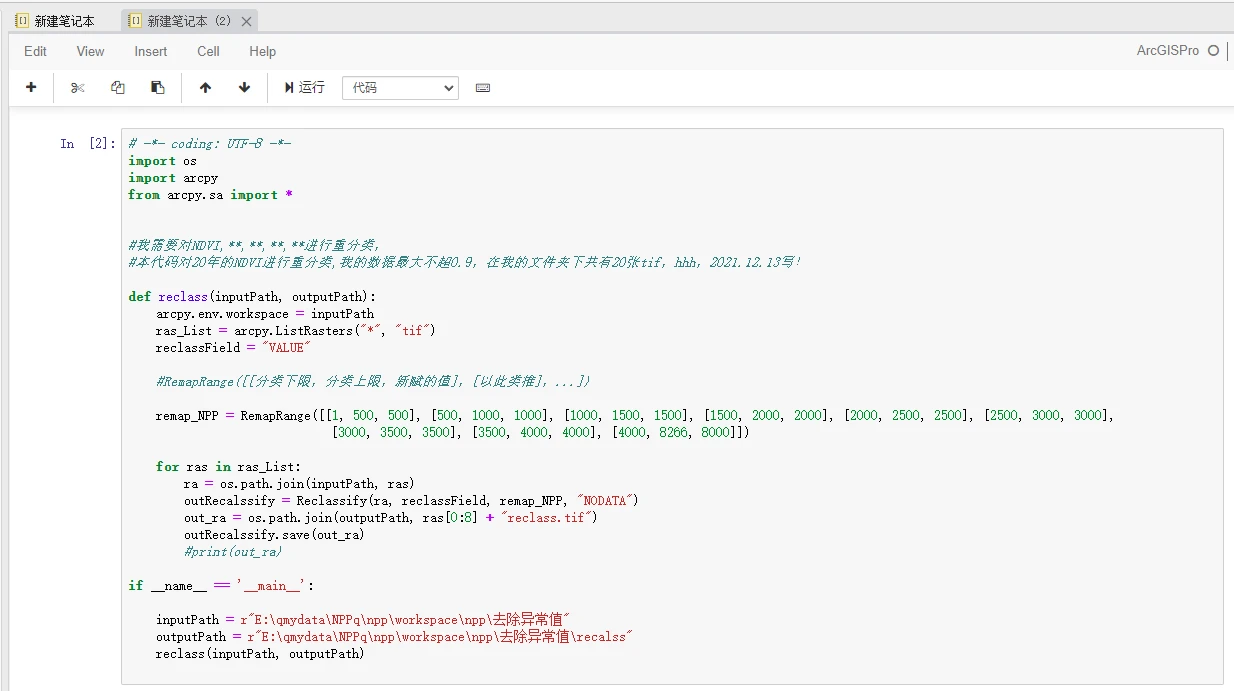The height and width of the screenshot is (691, 1234).
Task: Click the 'outputPath = r' path line
Action: (394, 637)
